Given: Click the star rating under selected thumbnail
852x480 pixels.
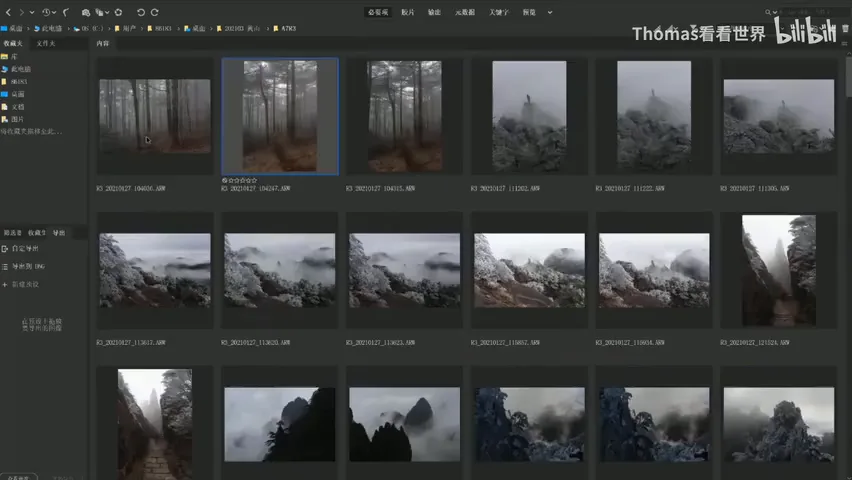Looking at the screenshot, I should 242,180.
